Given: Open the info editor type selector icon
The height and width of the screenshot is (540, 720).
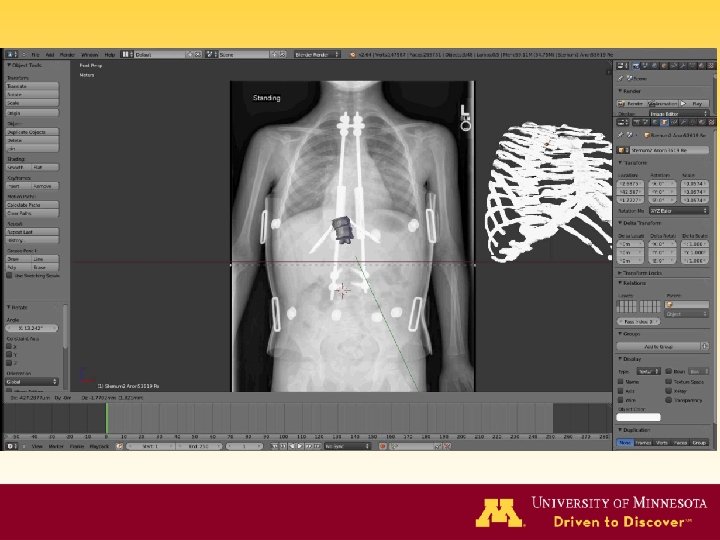Looking at the screenshot, I should (12, 54).
